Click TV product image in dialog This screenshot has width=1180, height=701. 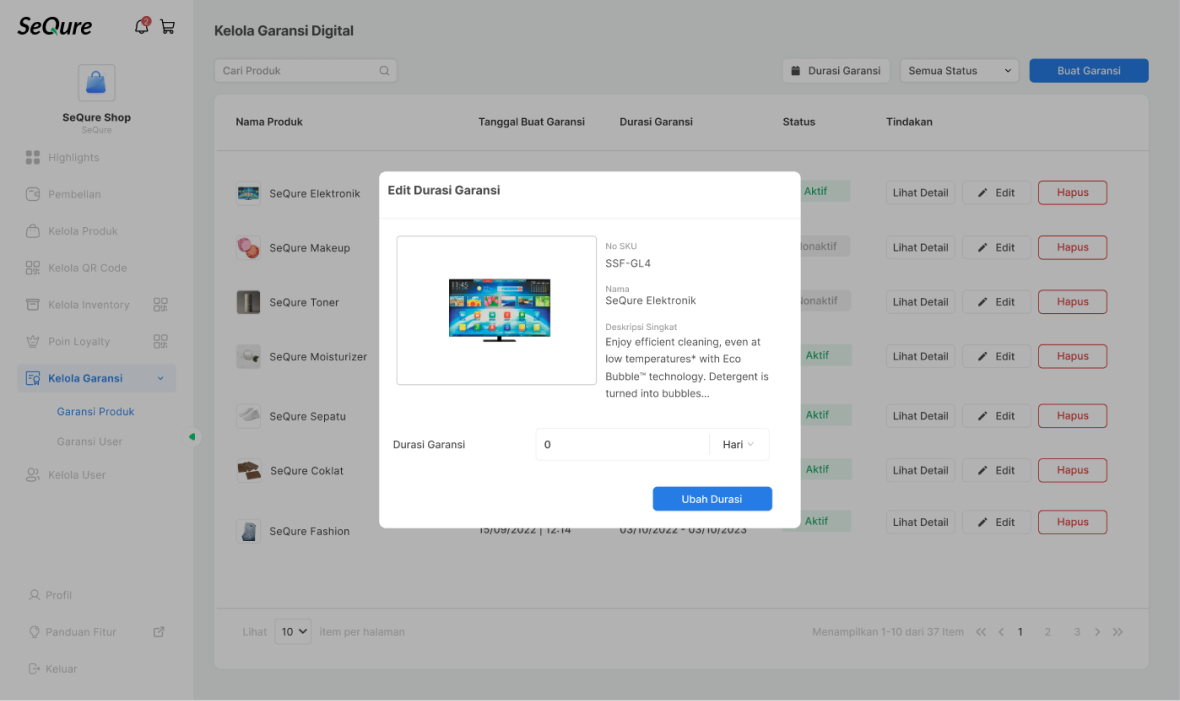[x=499, y=310]
